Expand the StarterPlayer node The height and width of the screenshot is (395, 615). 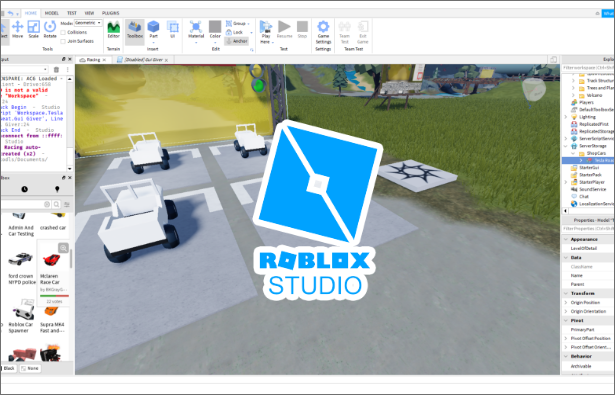tap(566, 182)
